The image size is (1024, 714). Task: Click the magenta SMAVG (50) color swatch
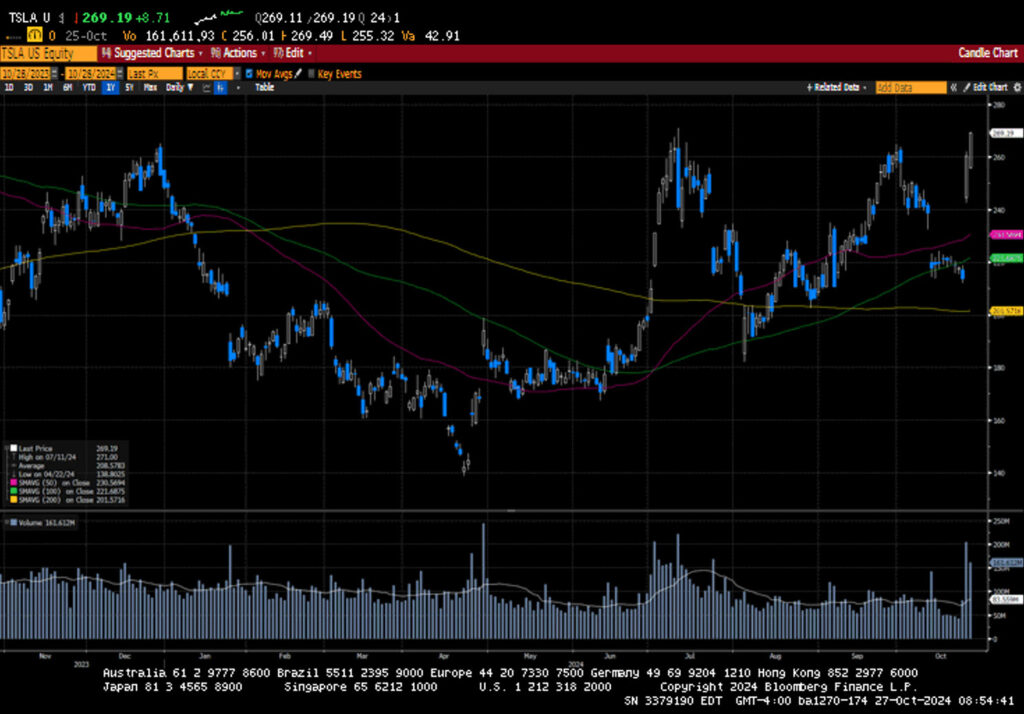point(13,481)
